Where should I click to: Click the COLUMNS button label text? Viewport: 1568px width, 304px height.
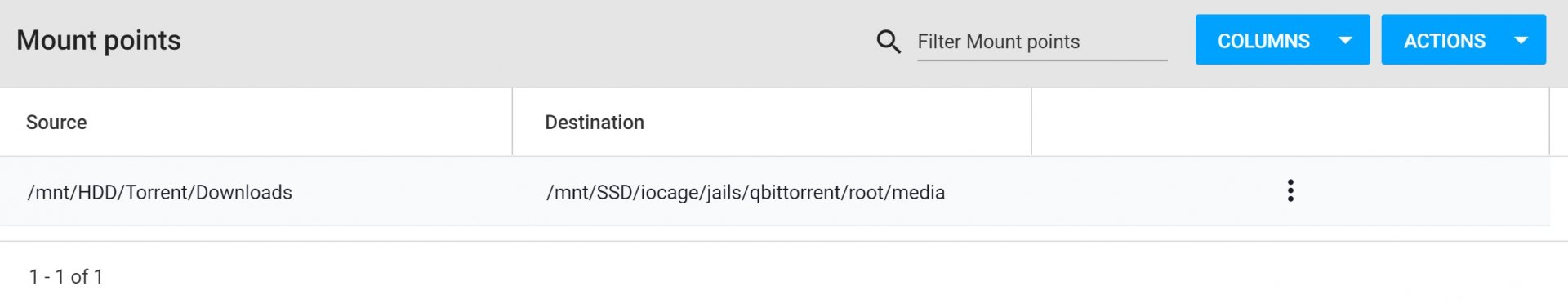(1263, 41)
